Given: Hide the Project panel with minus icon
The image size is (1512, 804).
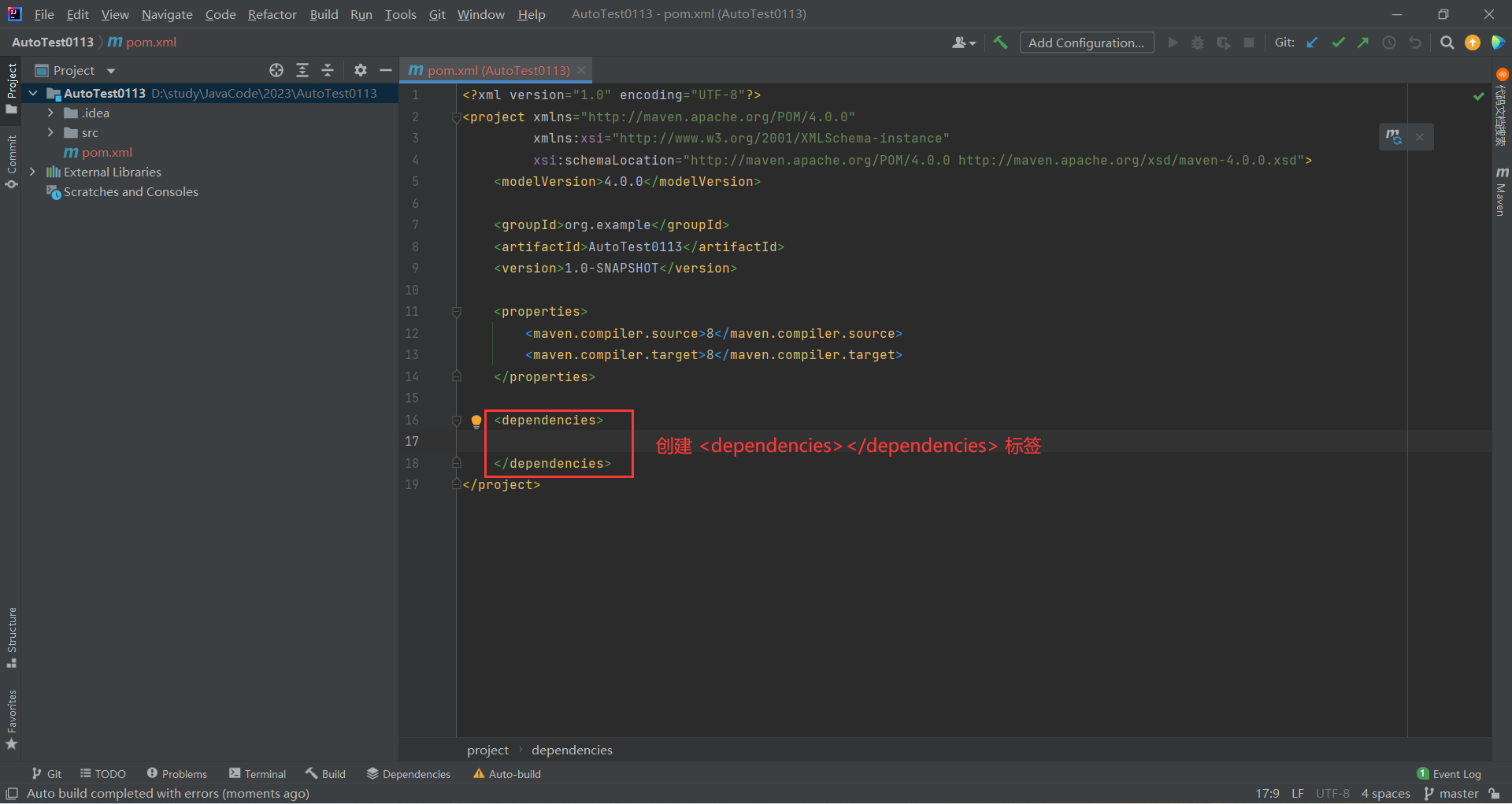Looking at the screenshot, I should click(386, 70).
